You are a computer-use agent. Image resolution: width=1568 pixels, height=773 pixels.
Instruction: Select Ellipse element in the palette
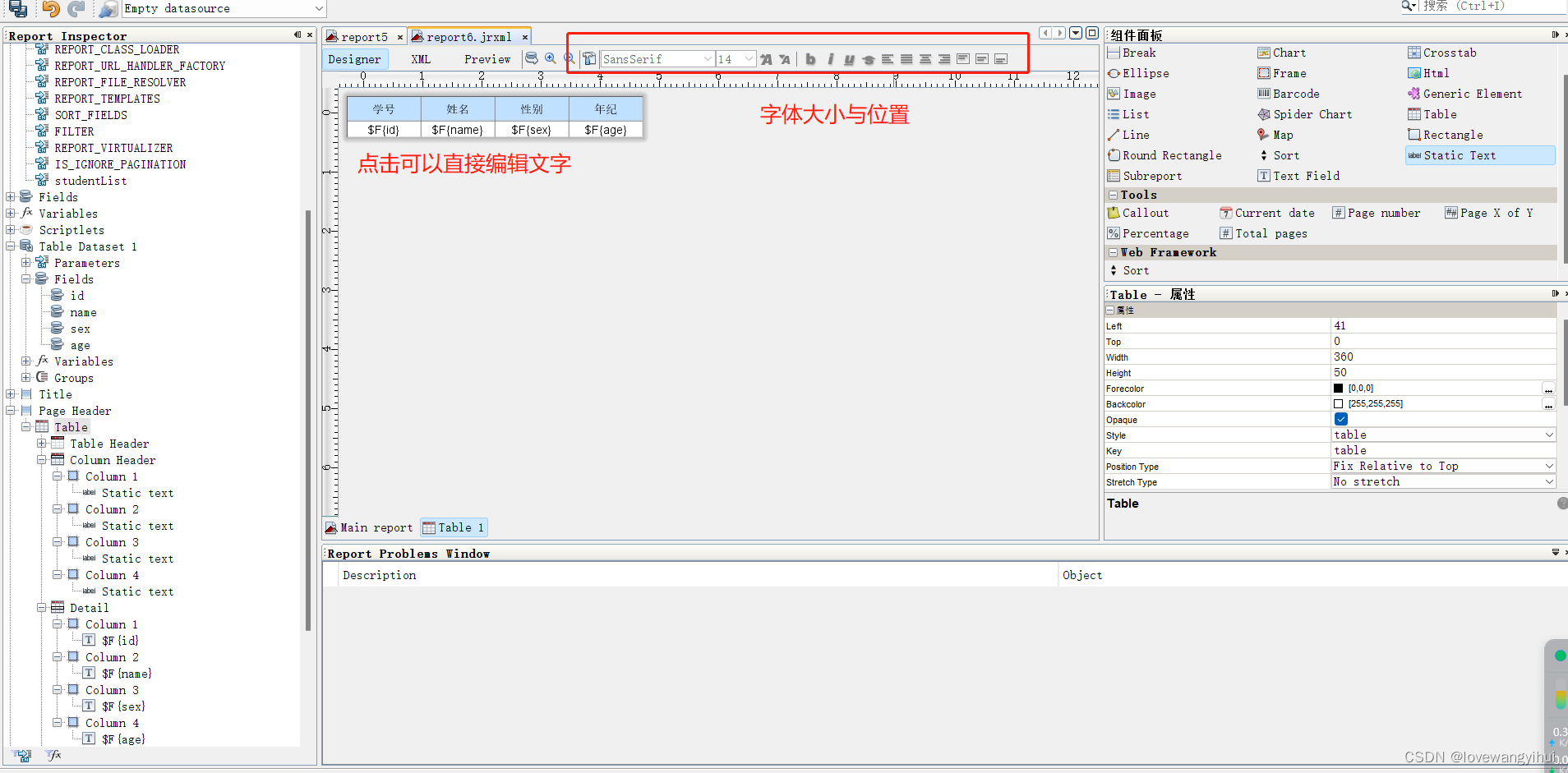point(1137,73)
